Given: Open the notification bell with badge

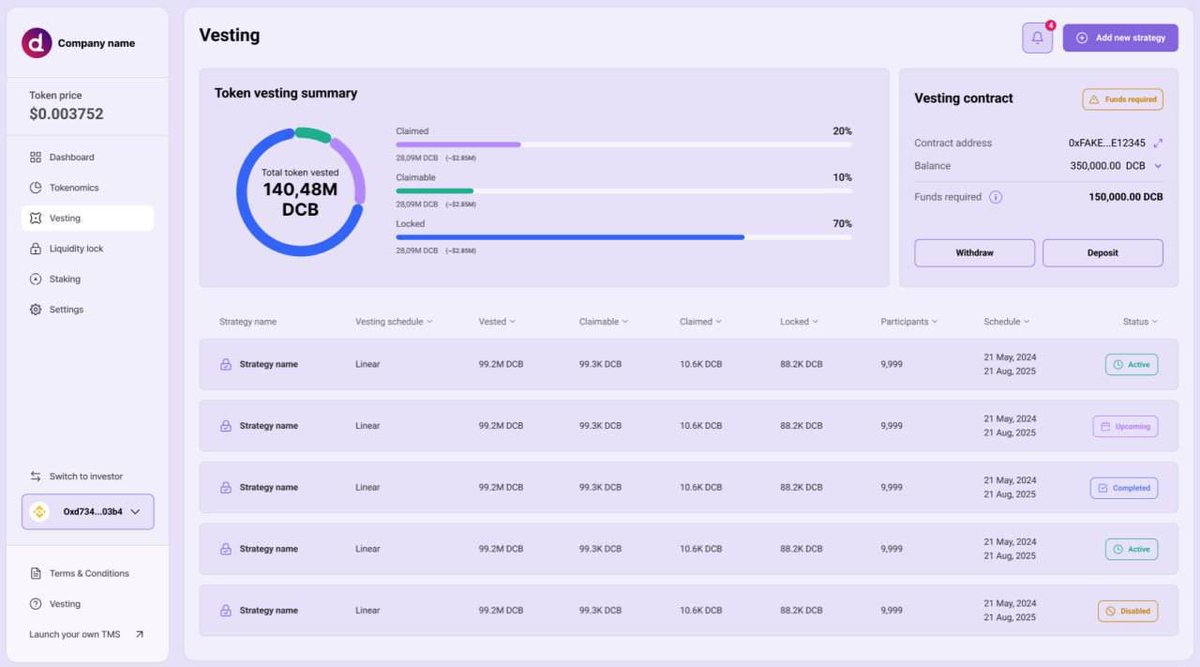Looking at the screenshot, I should (1037, 37).
